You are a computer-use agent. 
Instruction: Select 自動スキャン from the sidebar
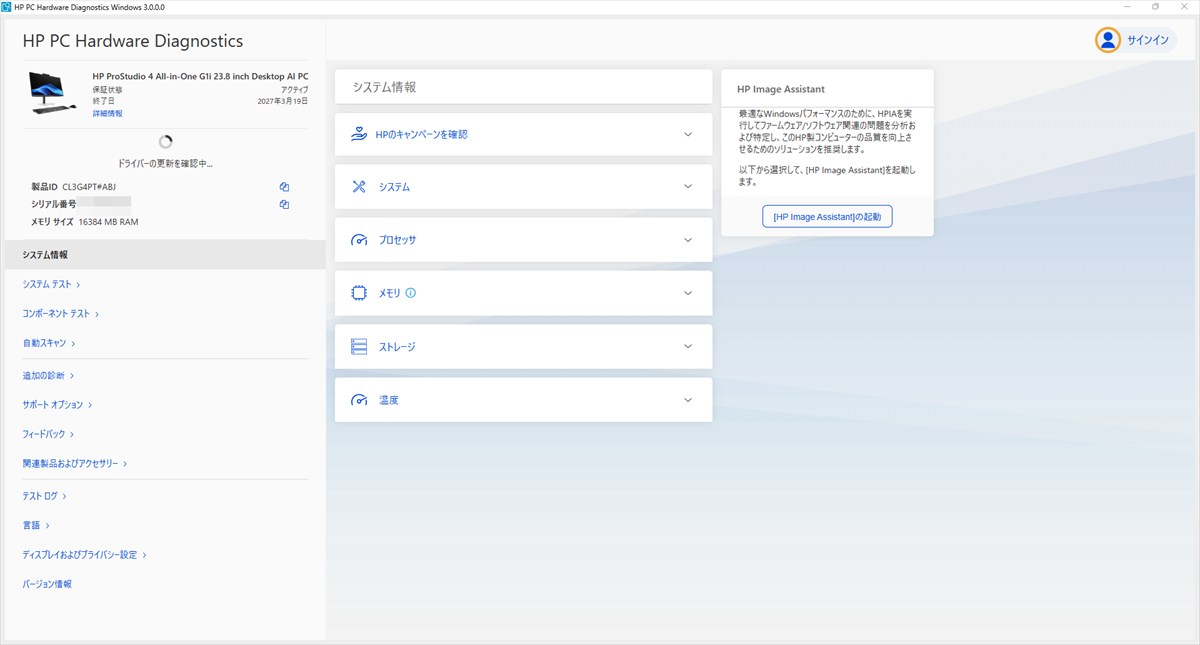[x=48, y=343]
